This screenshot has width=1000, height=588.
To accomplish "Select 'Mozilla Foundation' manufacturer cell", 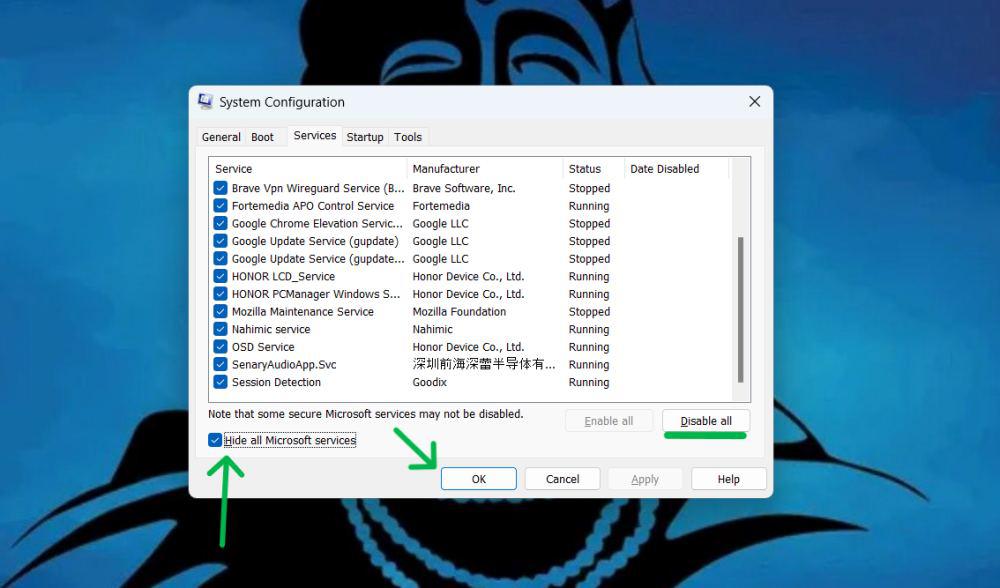I will pos(459,311).
